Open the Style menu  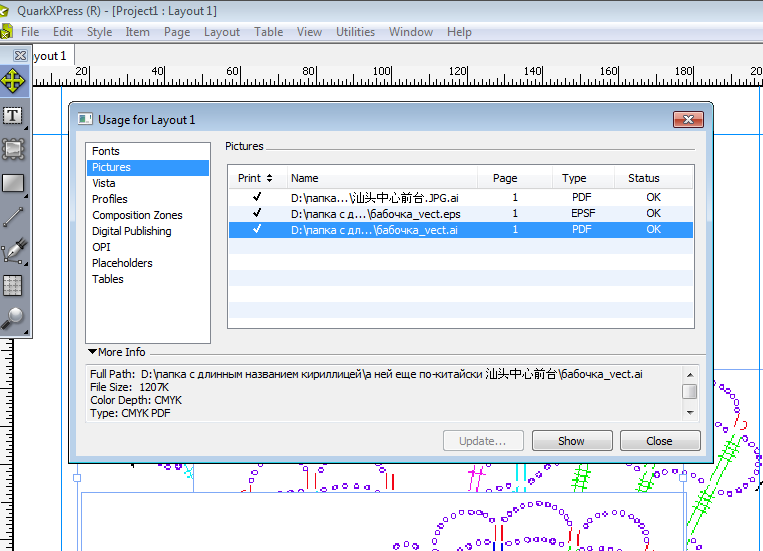(x=99, y=32)
